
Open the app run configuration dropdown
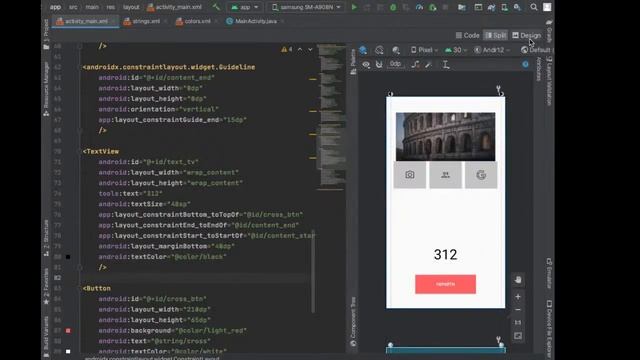click(x=244, y=7)
